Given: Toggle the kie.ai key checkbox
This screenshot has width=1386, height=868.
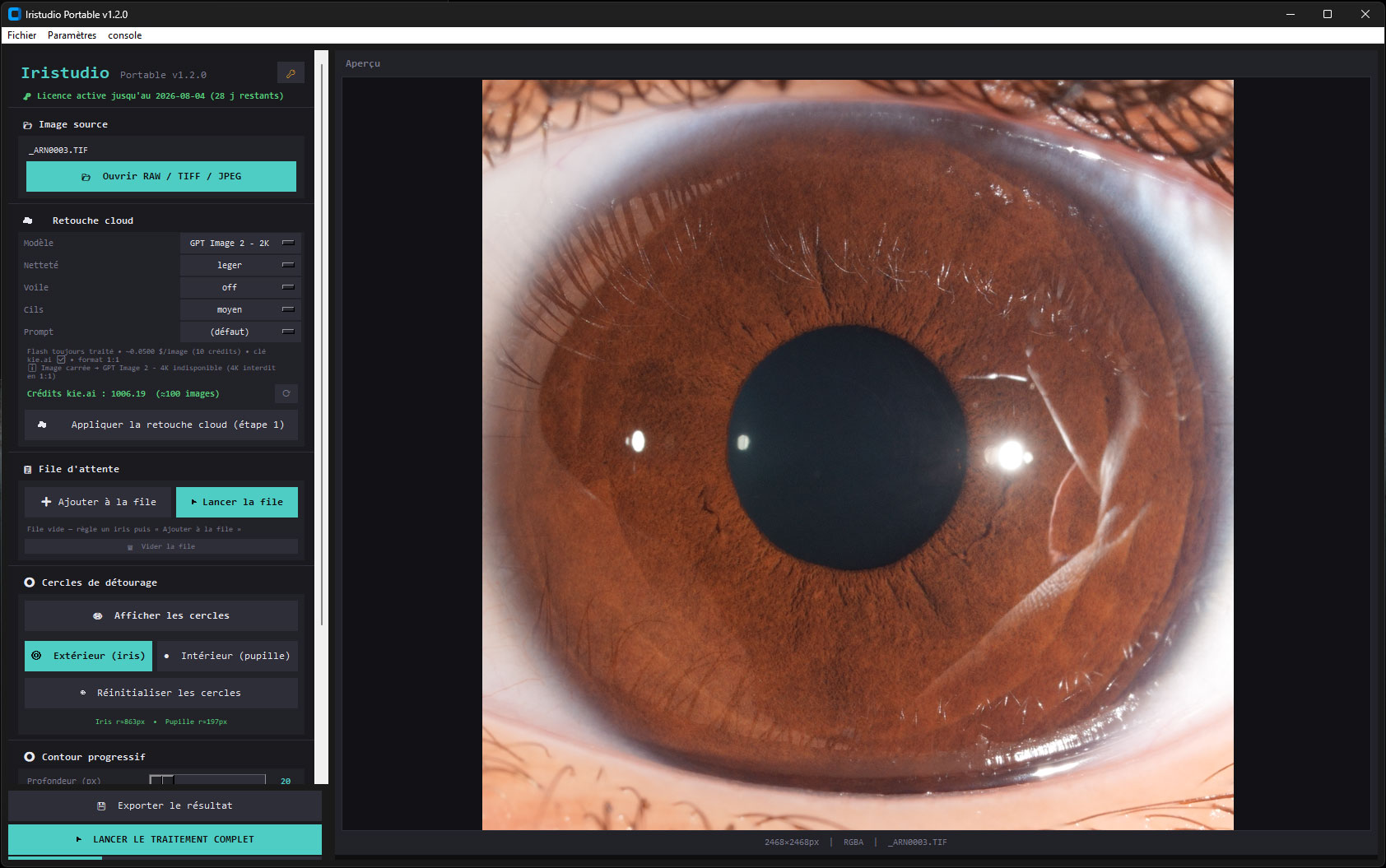Looking at the screenshot, I should [x=61, y=360].
